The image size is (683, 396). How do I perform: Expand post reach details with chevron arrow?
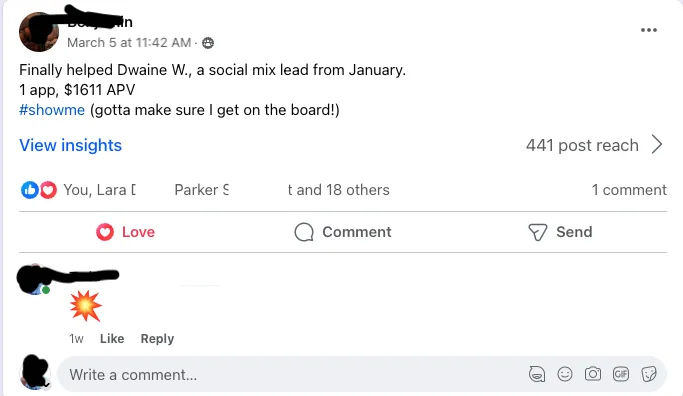[657, 145]
